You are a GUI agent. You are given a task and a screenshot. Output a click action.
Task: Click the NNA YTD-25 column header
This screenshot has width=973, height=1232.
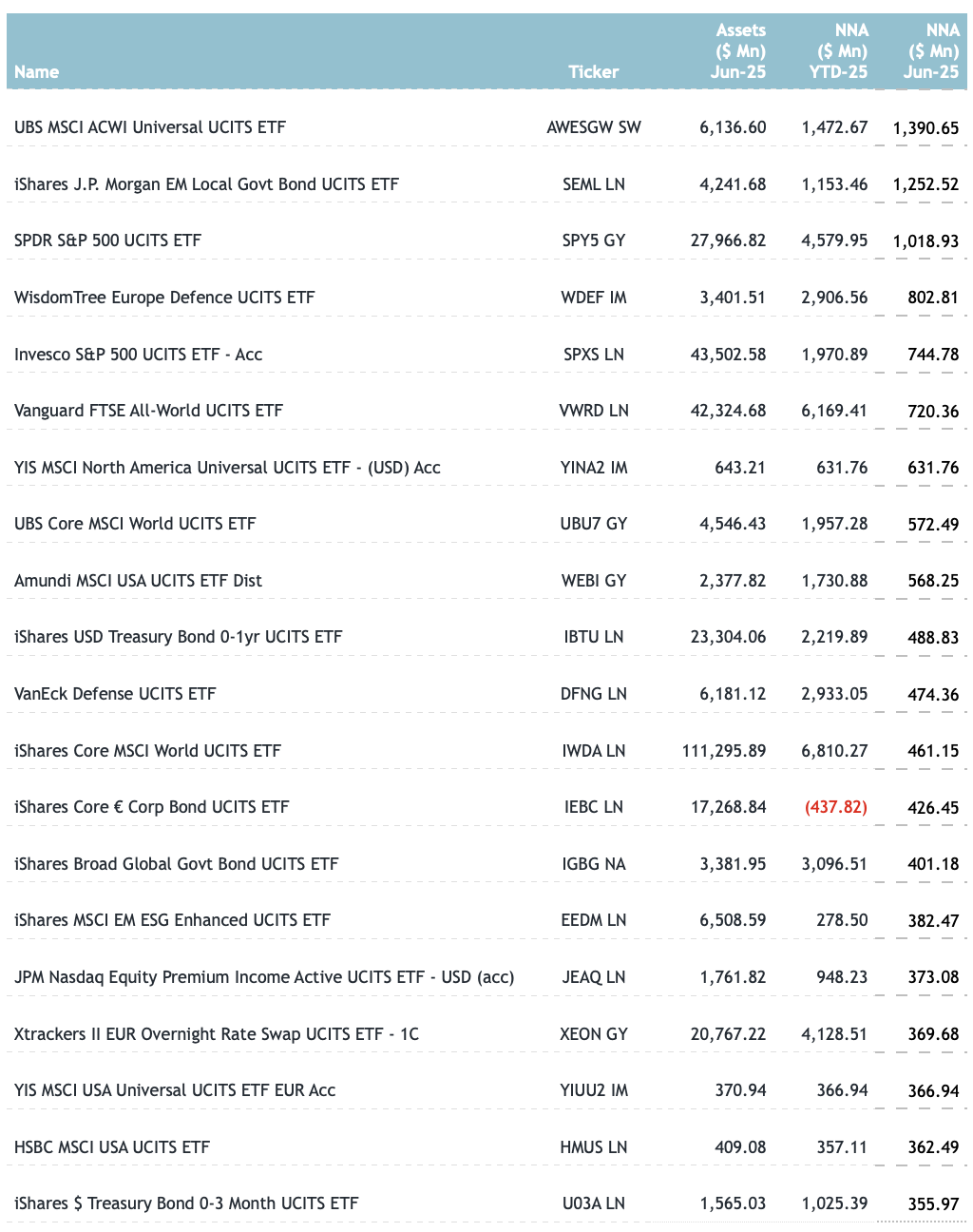(840, 51)
